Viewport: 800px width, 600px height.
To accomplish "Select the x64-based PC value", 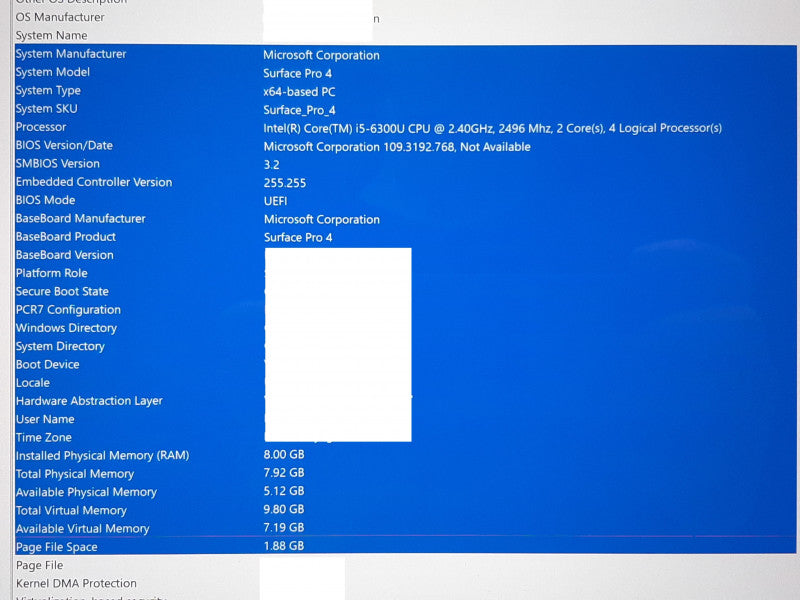I will (299, 92).
